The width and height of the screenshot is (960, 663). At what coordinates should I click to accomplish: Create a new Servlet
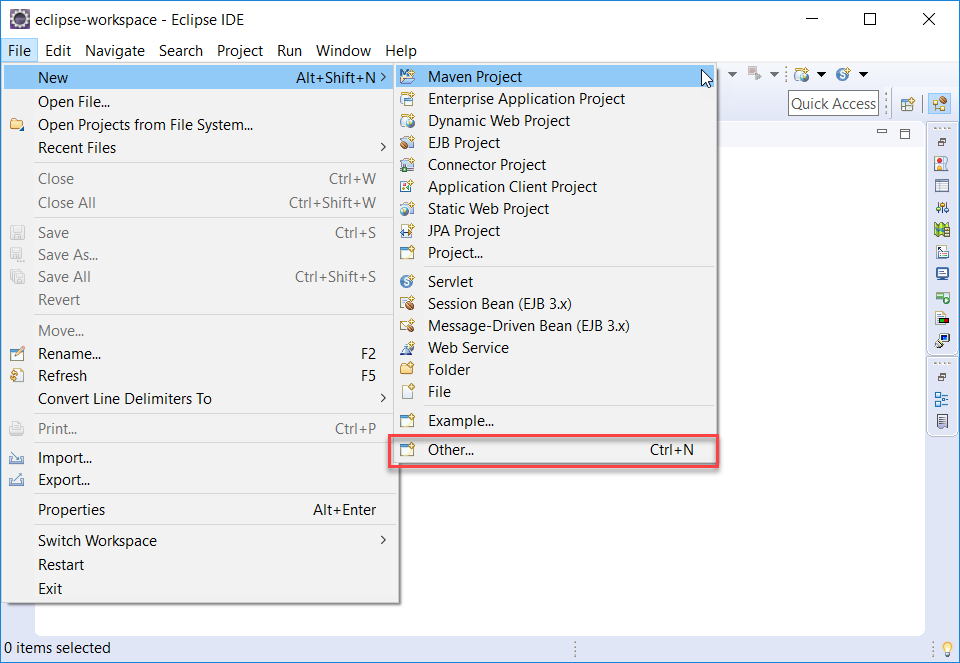tap(555, 282)
